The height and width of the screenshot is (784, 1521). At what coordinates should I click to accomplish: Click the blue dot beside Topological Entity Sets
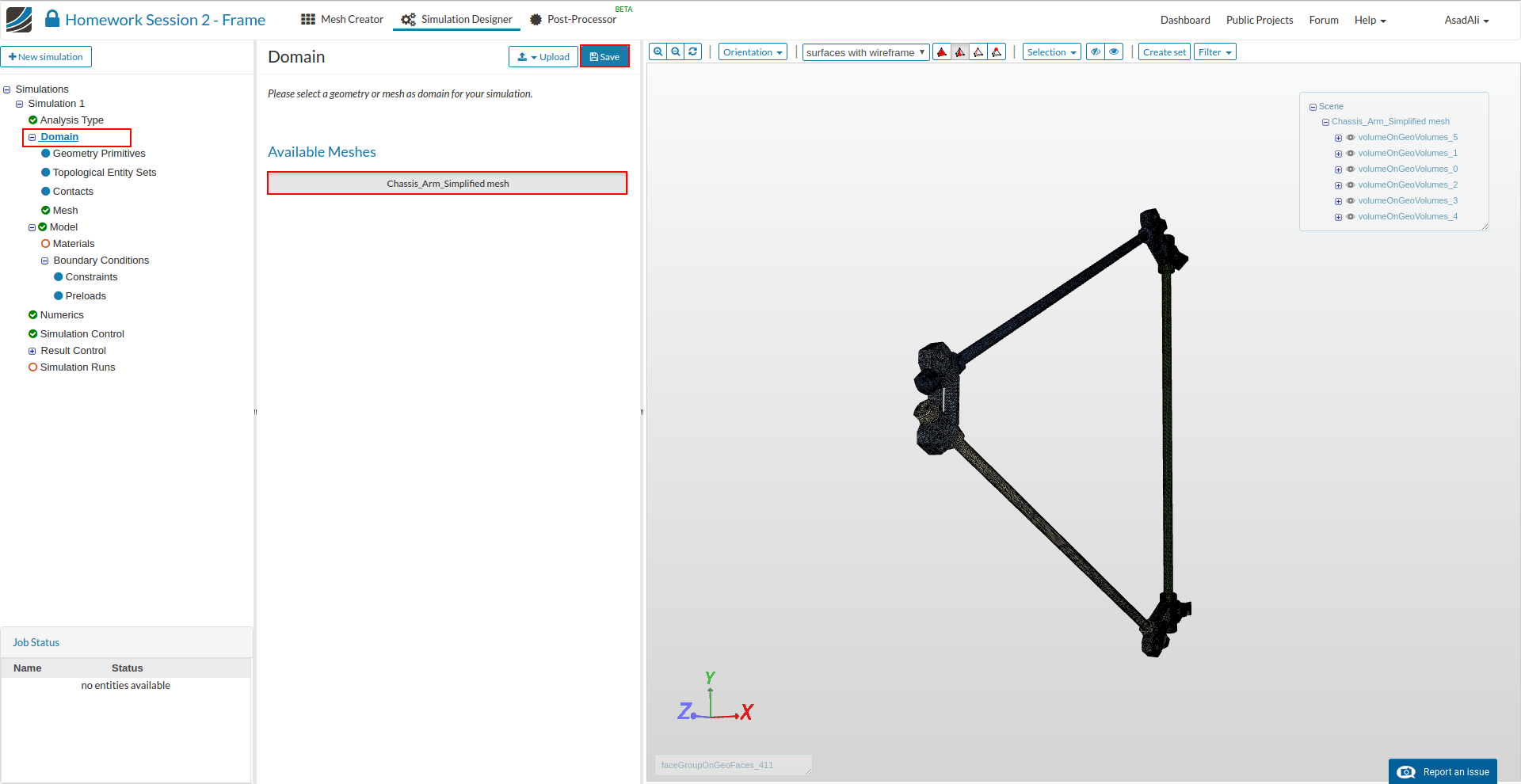[x=45, y=173]
